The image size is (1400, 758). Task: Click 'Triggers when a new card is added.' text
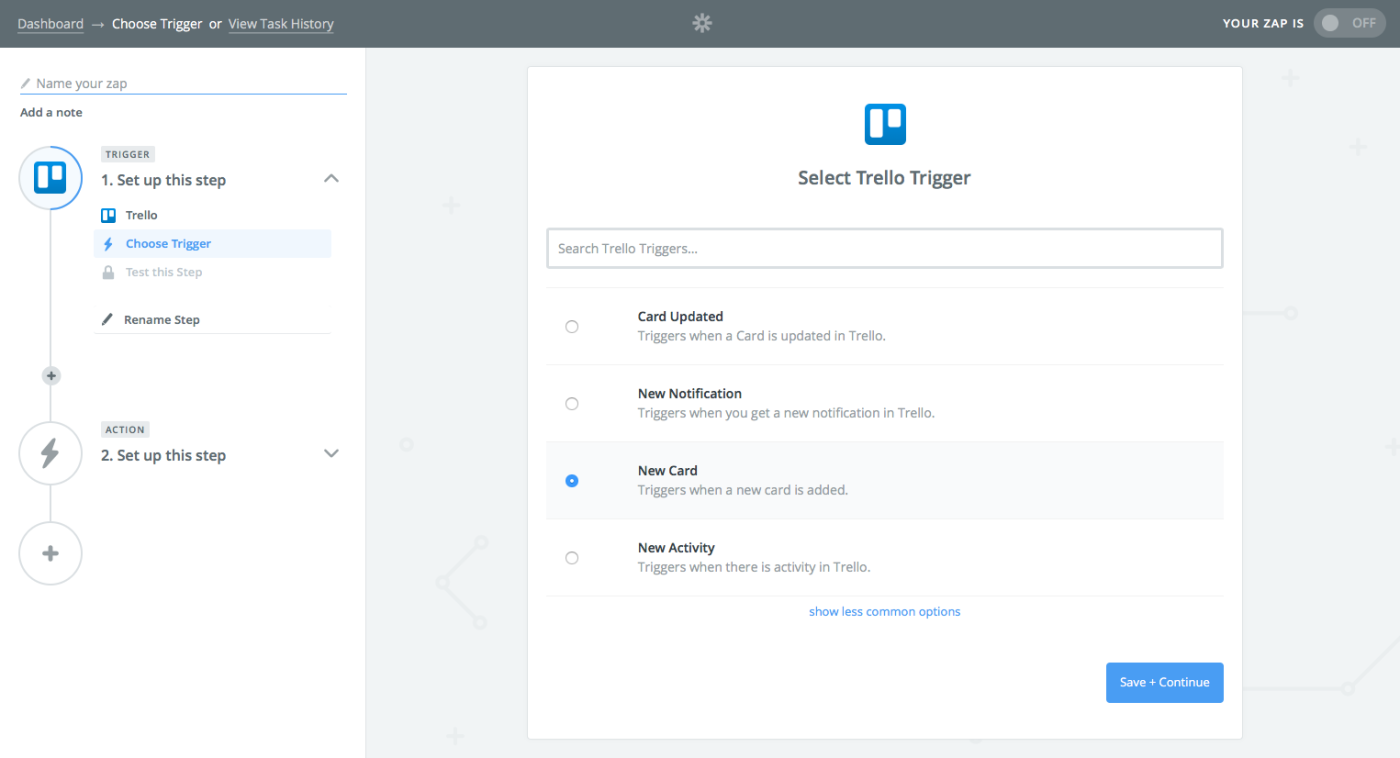(x=743, y=490)
